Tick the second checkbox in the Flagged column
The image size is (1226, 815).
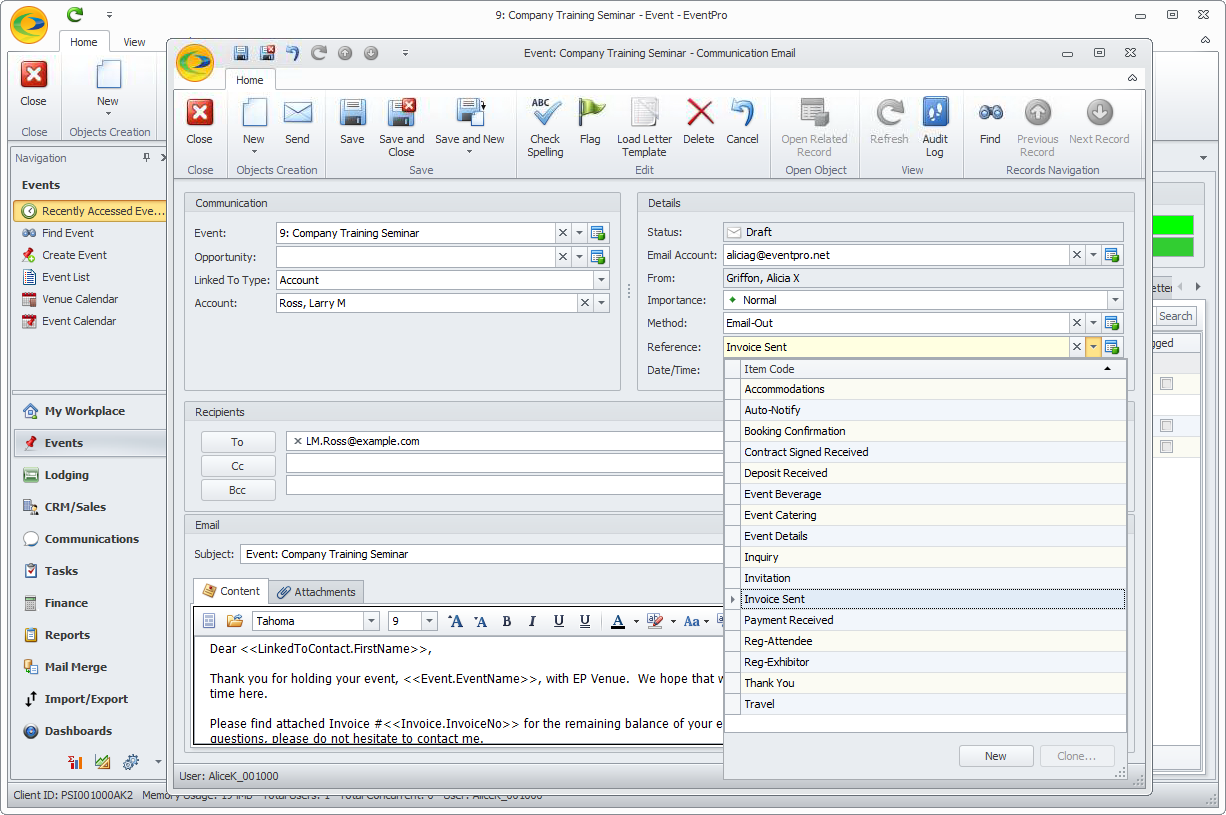point(1166,425)
